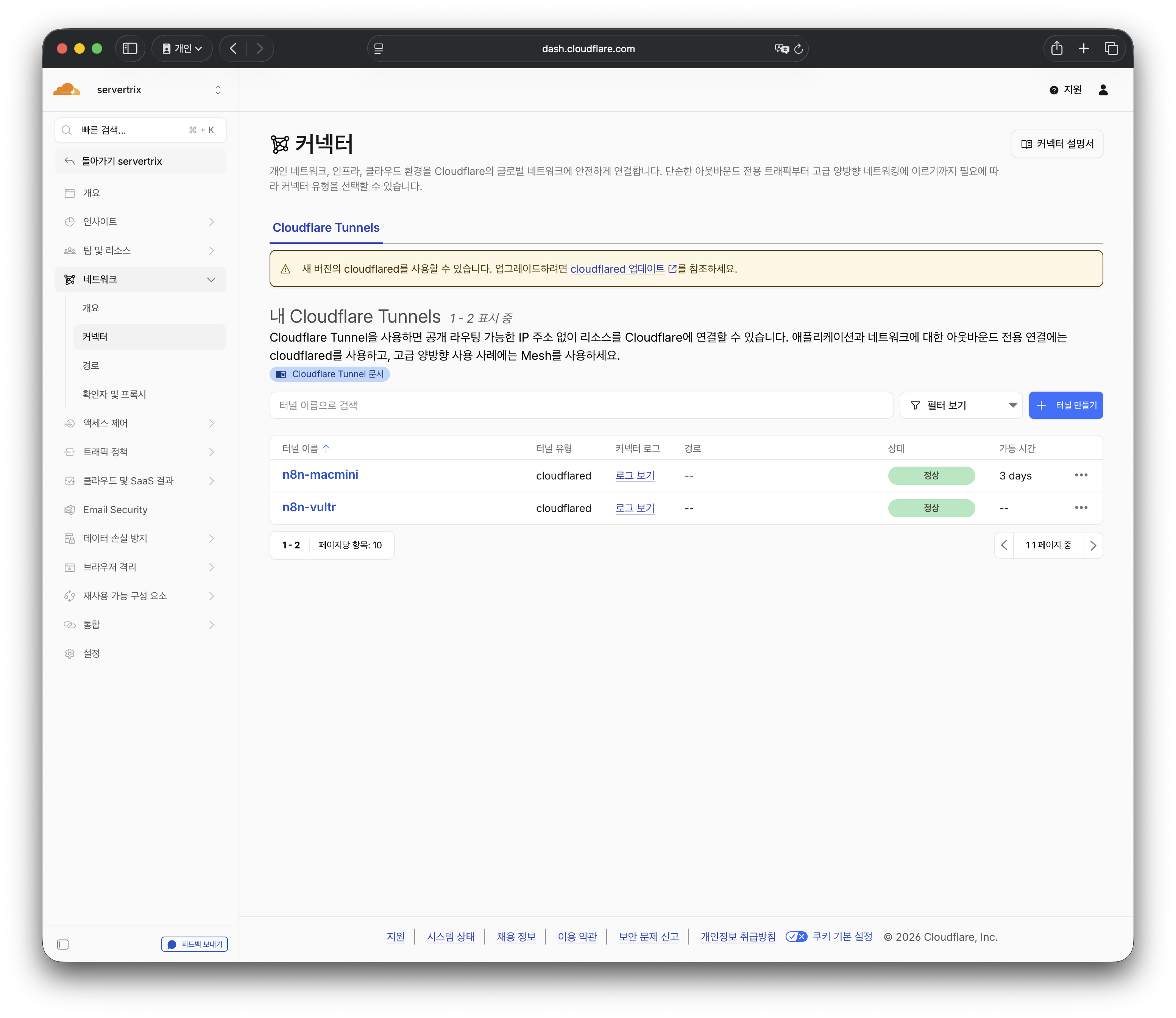The height and width of the screenshot is (1018, 1176).
Task: Expand the 팀 및 리소스 section
Action: (140, 251)
